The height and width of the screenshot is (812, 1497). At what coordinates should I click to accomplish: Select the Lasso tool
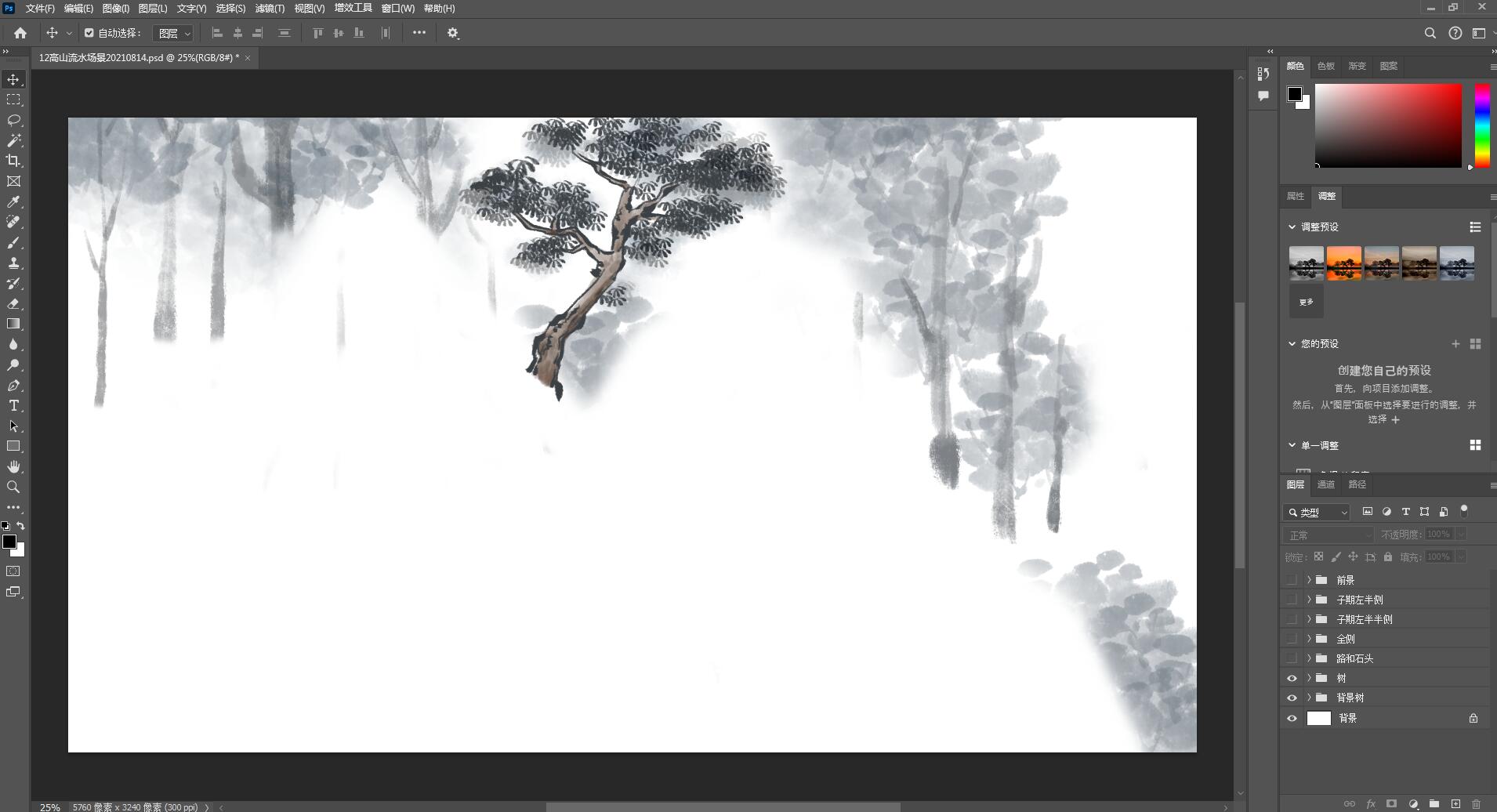click(x=13, y=120)
